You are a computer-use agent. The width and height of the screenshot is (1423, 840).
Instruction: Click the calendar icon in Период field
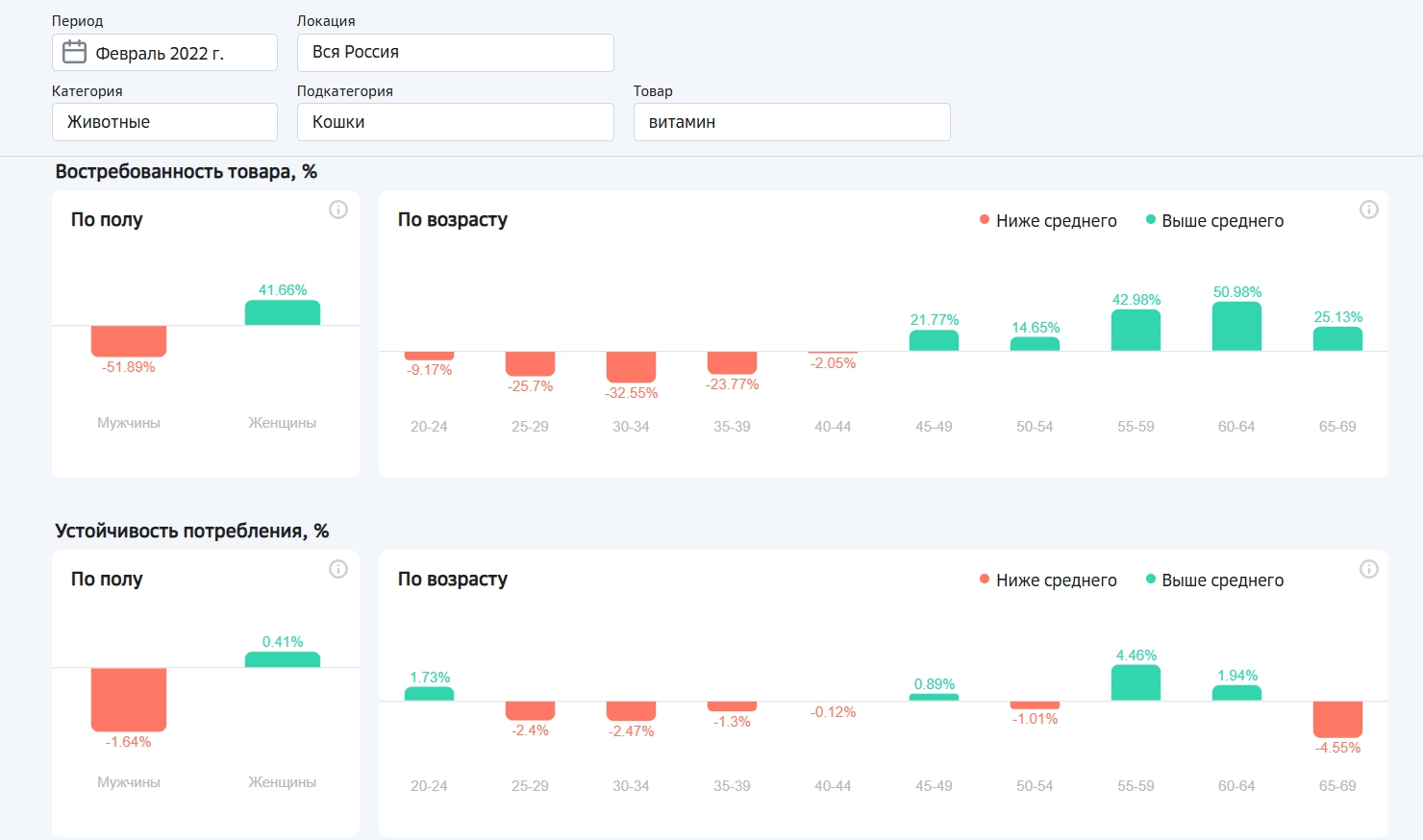pos(74,52)
